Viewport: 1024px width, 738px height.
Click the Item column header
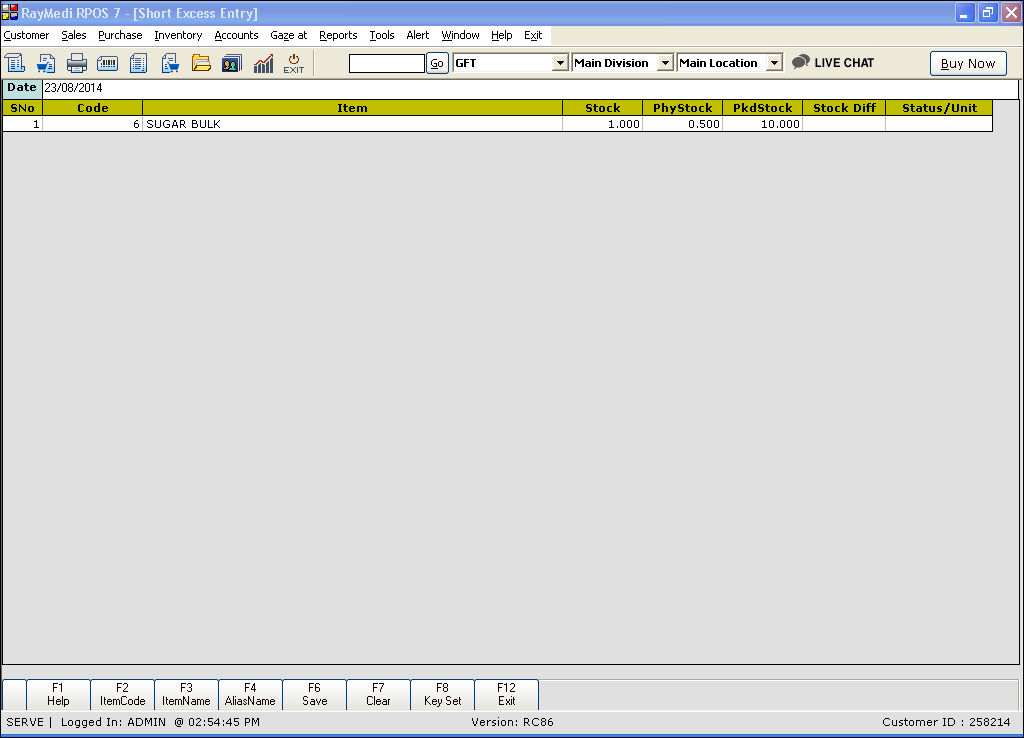[x=352, y=108]
